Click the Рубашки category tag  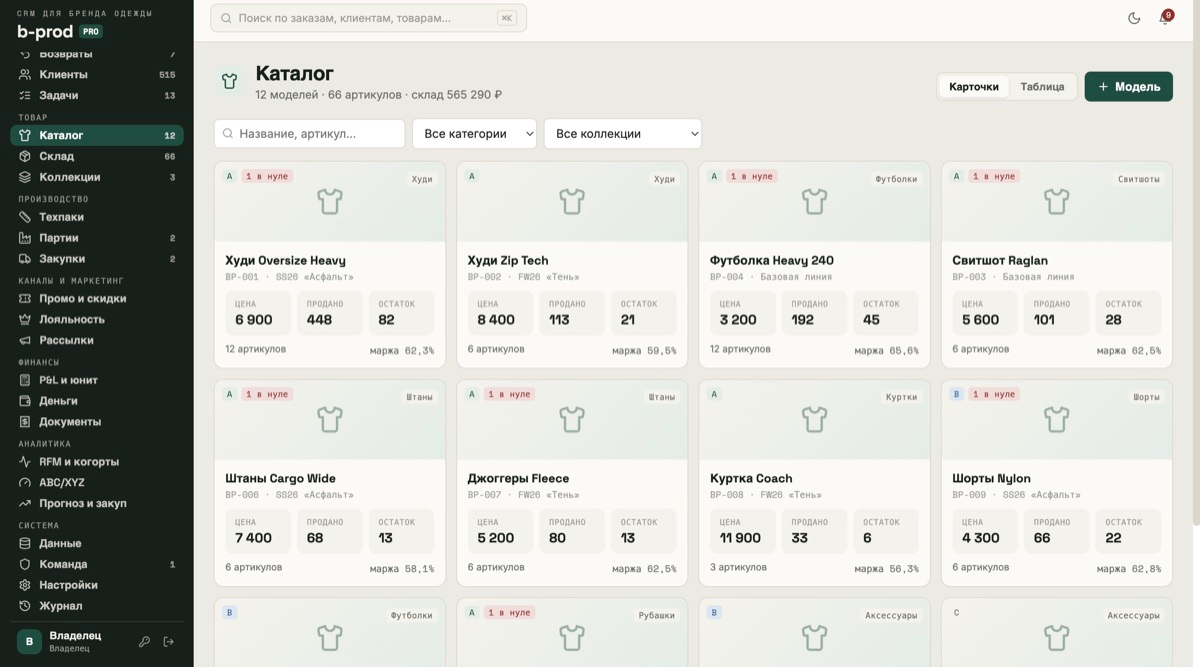pyautogui.click(x=657, y=615)
